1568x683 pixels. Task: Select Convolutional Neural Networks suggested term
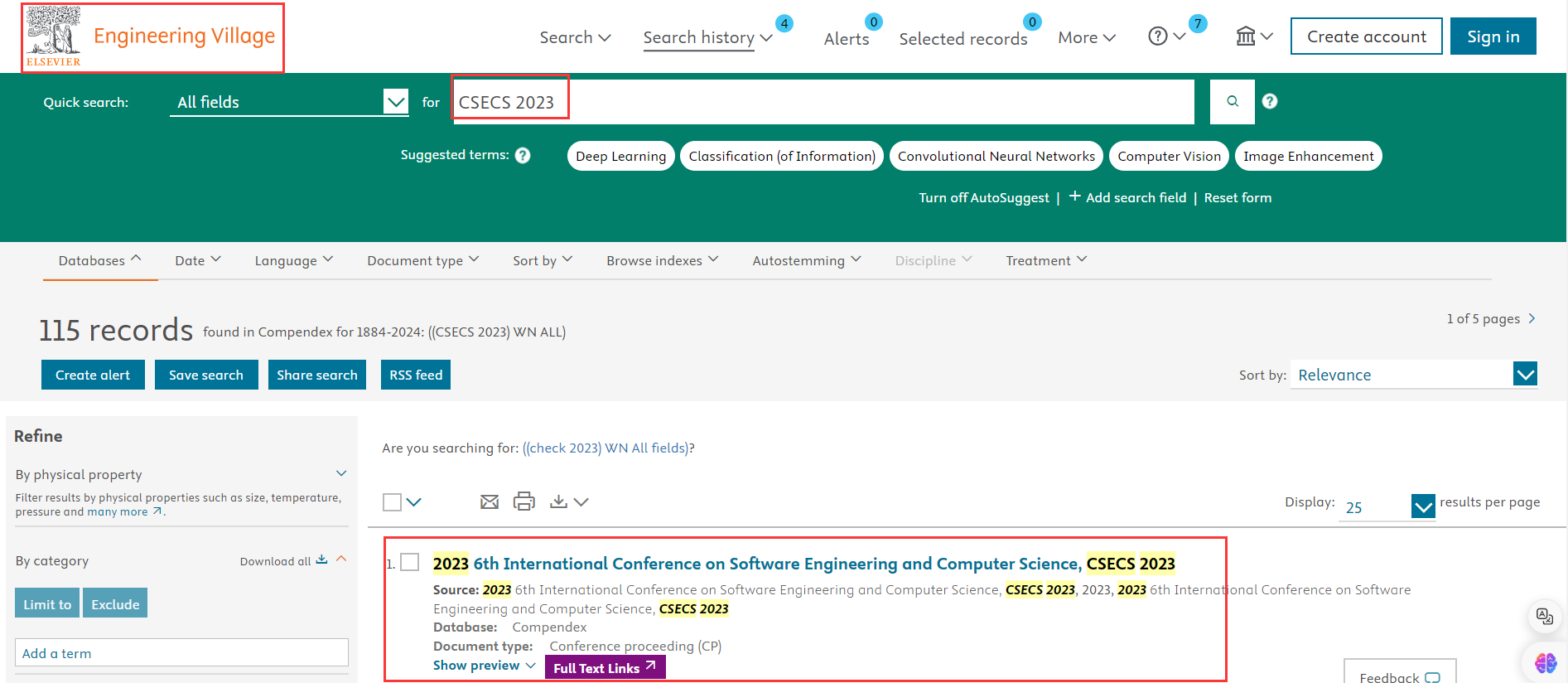tap(996, 156)
